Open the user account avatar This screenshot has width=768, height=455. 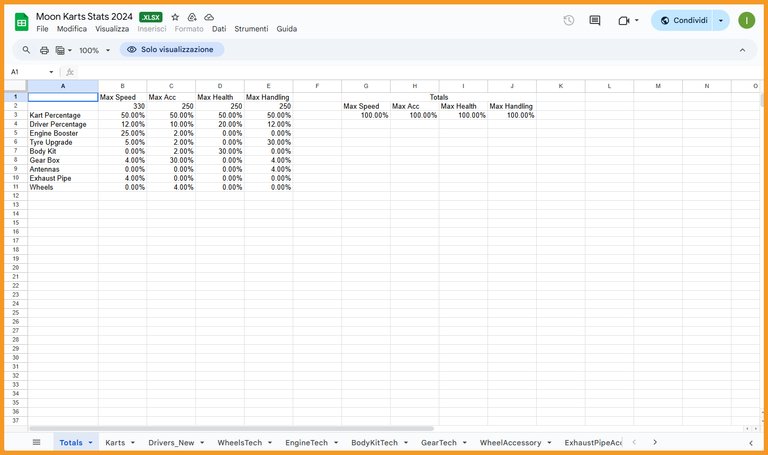(746, 21)
